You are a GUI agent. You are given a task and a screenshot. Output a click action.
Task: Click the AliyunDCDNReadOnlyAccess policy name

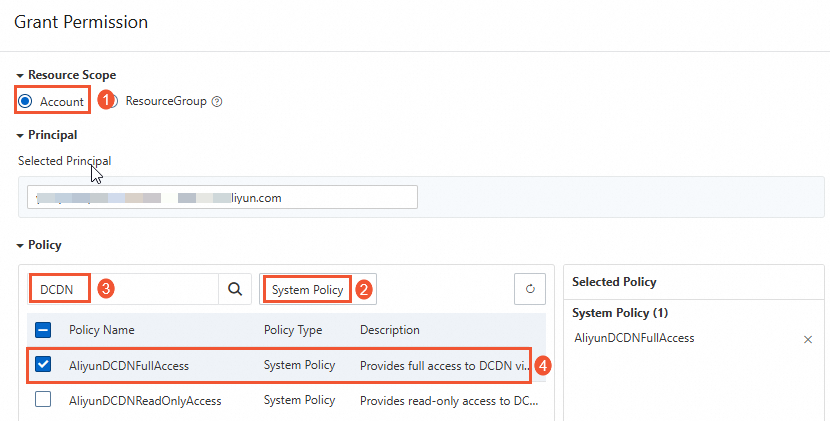[145, 401]
